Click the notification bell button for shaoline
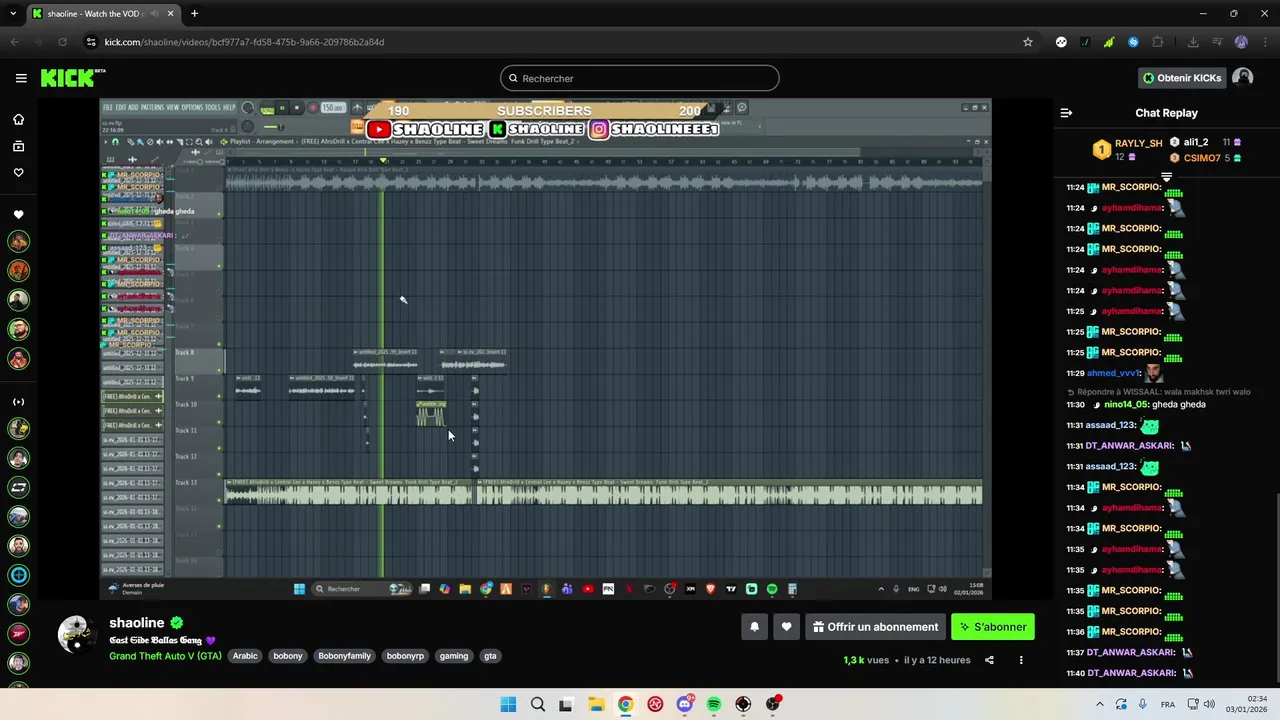The image size is (1280, 720). point(754,627)
